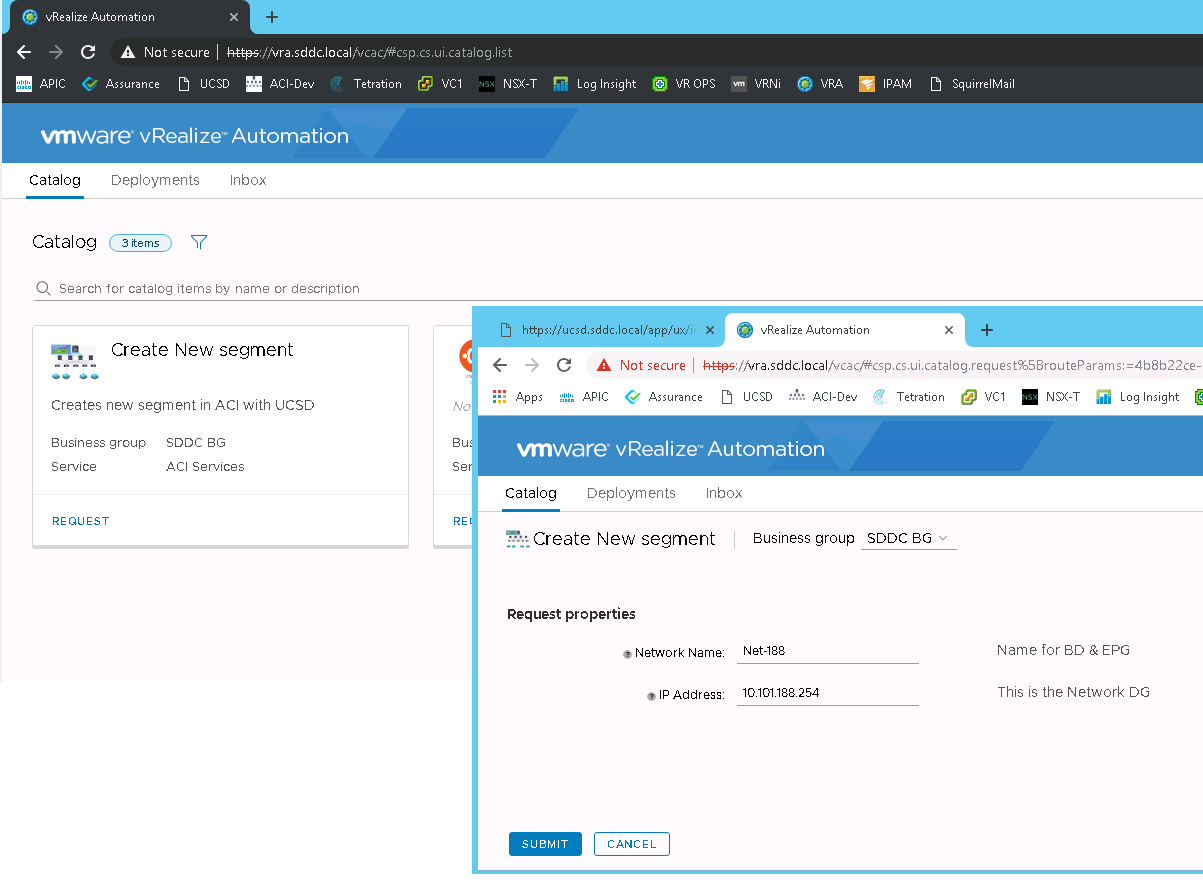The height and width of the screenshot is (884, 1203).
Task: Switch to the Deployments tab in front window
Action: 631,493
